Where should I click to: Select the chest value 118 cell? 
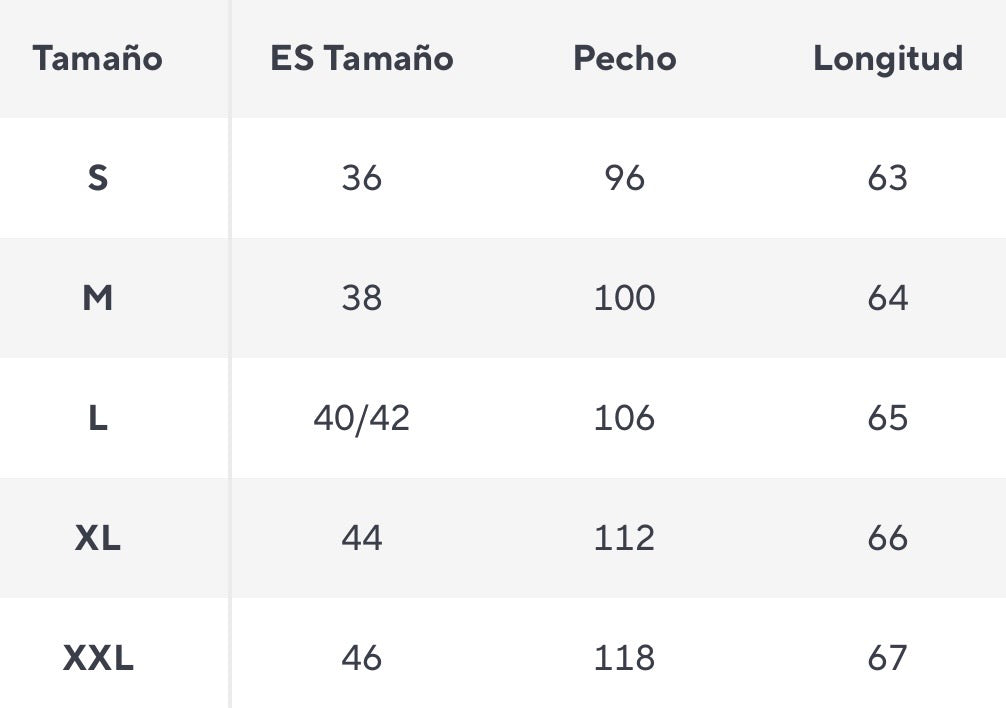point(624,658)
